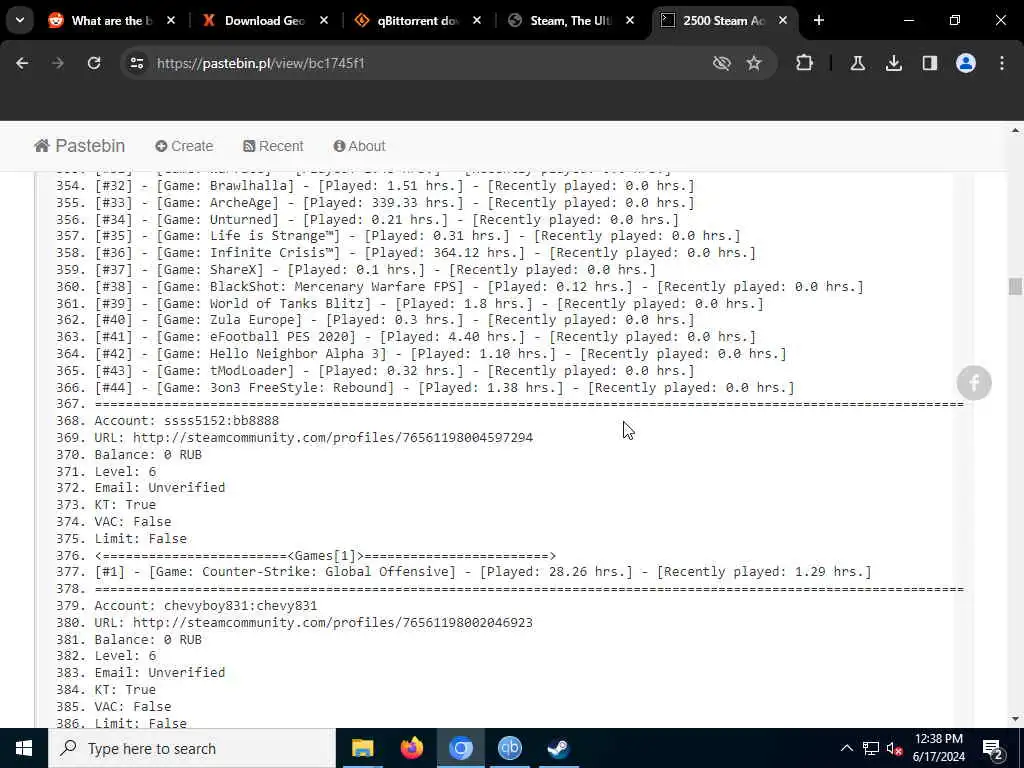Image resolution: width=1024 pixels, height=768 pixels.
Task: Open the About page link
Action: (359, 146)
